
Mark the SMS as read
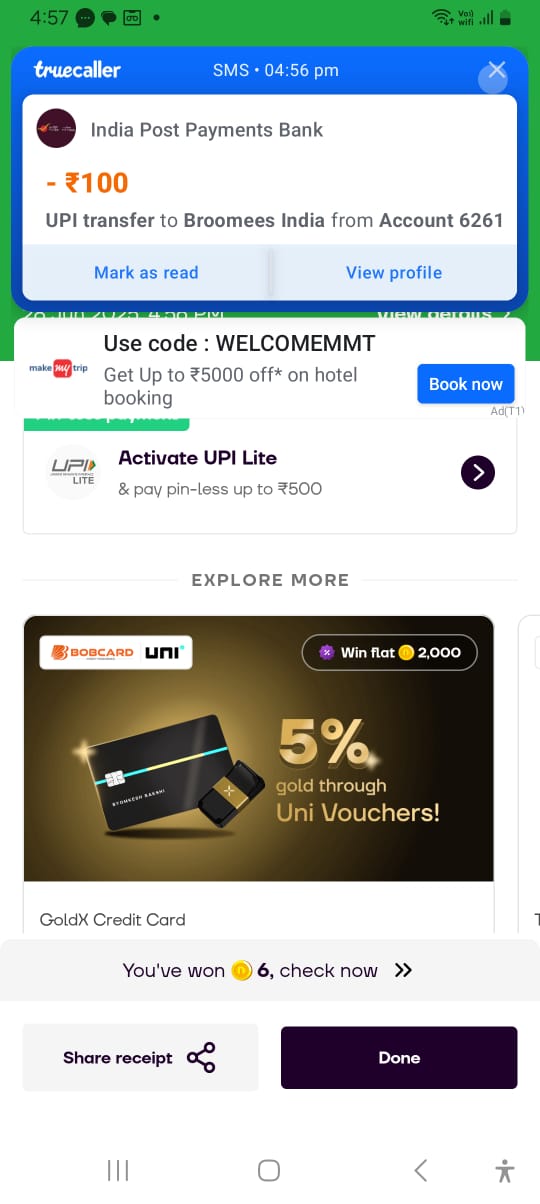point(146,272)
